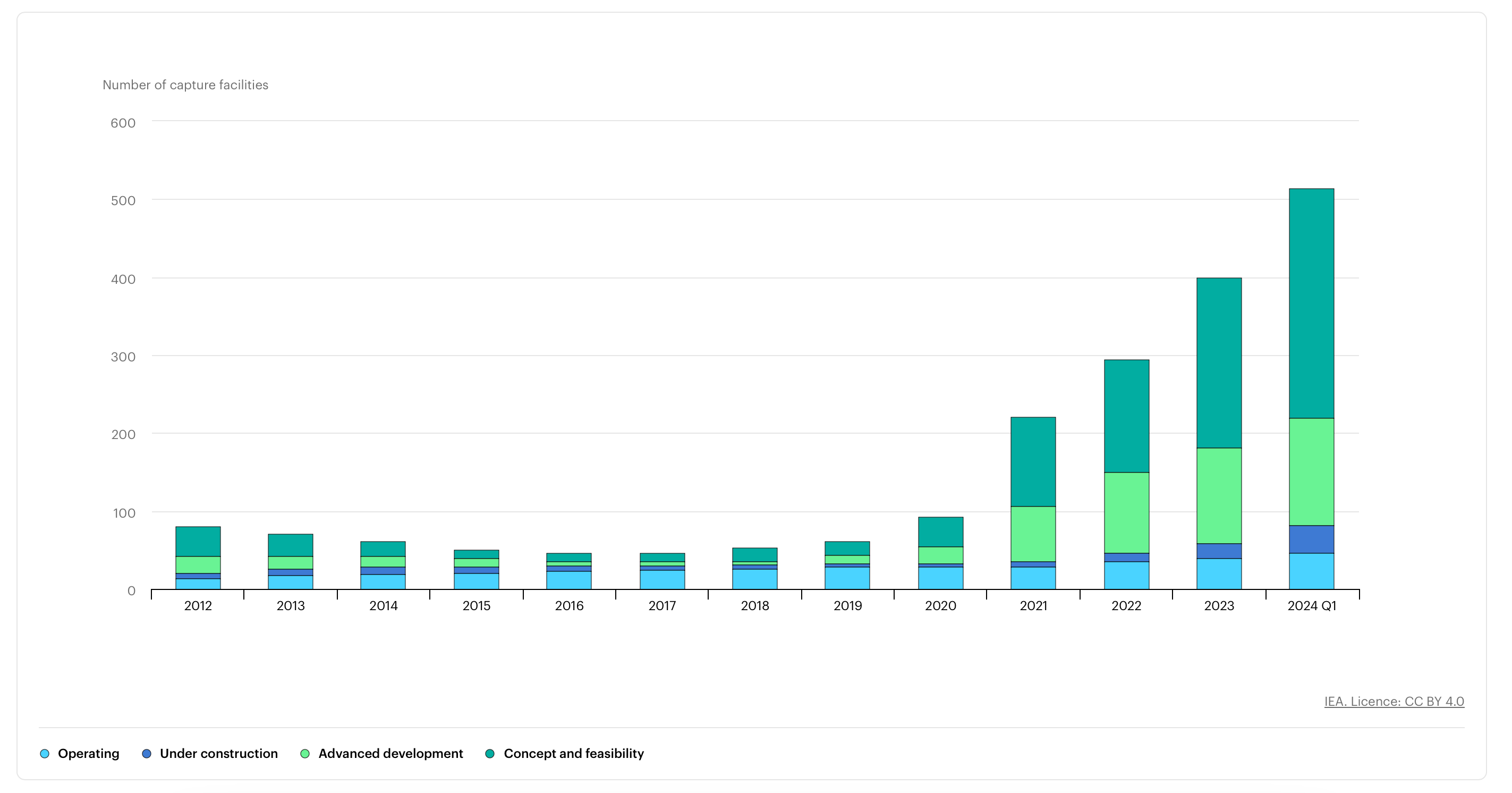Click the 2012 Operating bar segment
This screenshot has width=1512, height=793.
pyautogui.click(x=198, y=584)
